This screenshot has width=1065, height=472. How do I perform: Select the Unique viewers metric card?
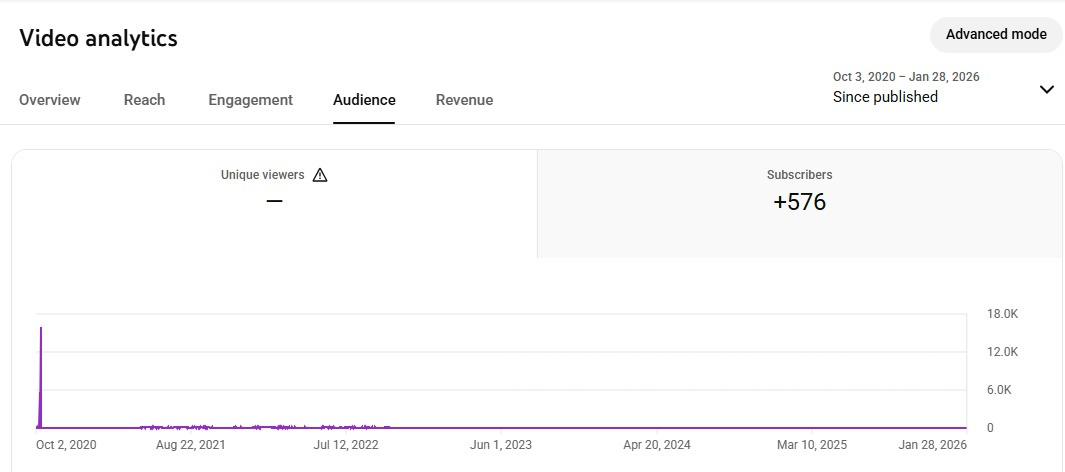274,204
